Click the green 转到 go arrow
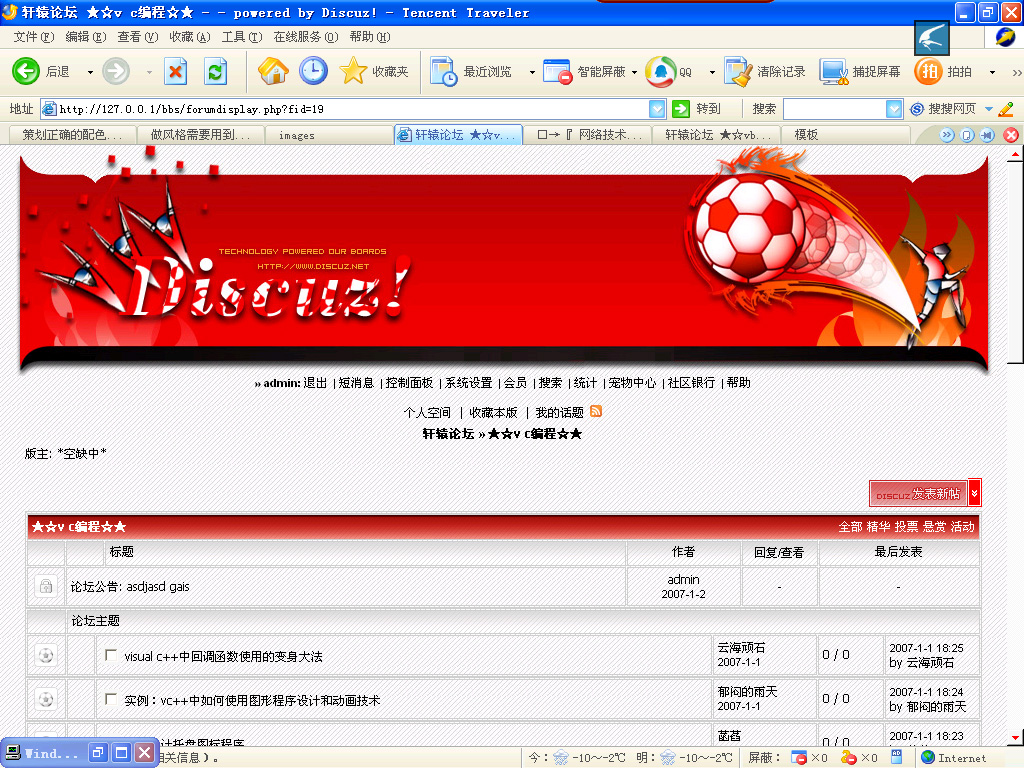1024x768 pixels. 681,108
